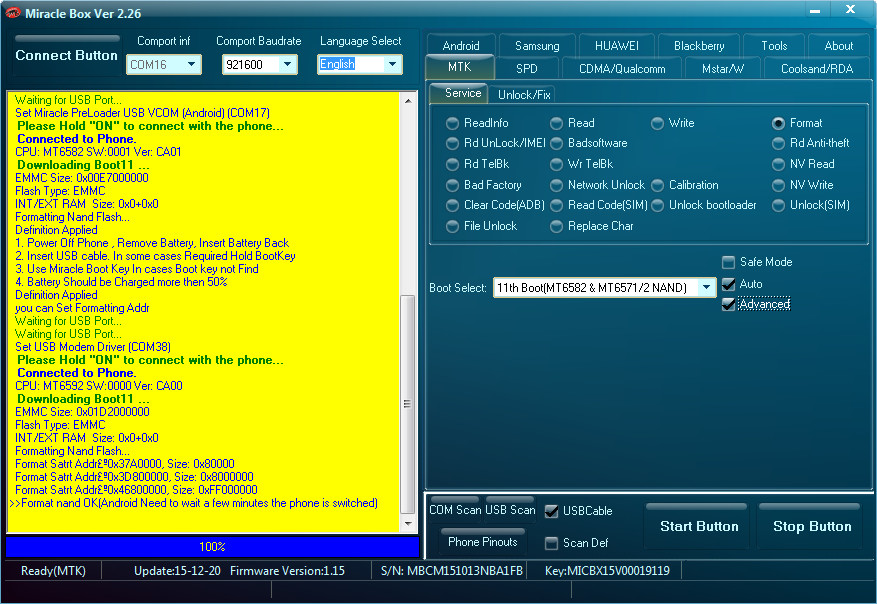This screenshot has height=604, width=877.
Task: Select the Mstar/W tab
Action: (723, 69)
